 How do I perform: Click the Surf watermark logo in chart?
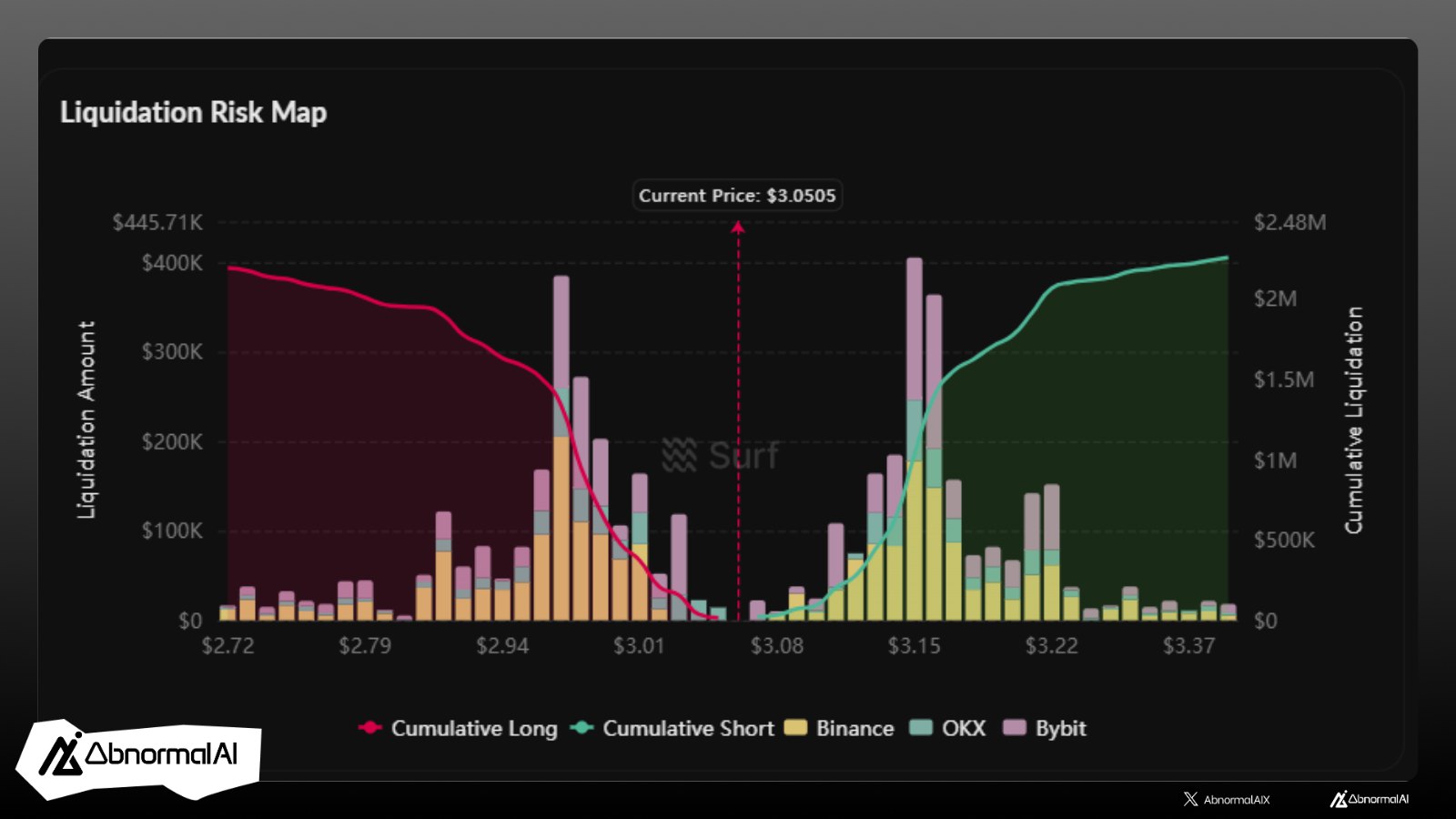679,454
